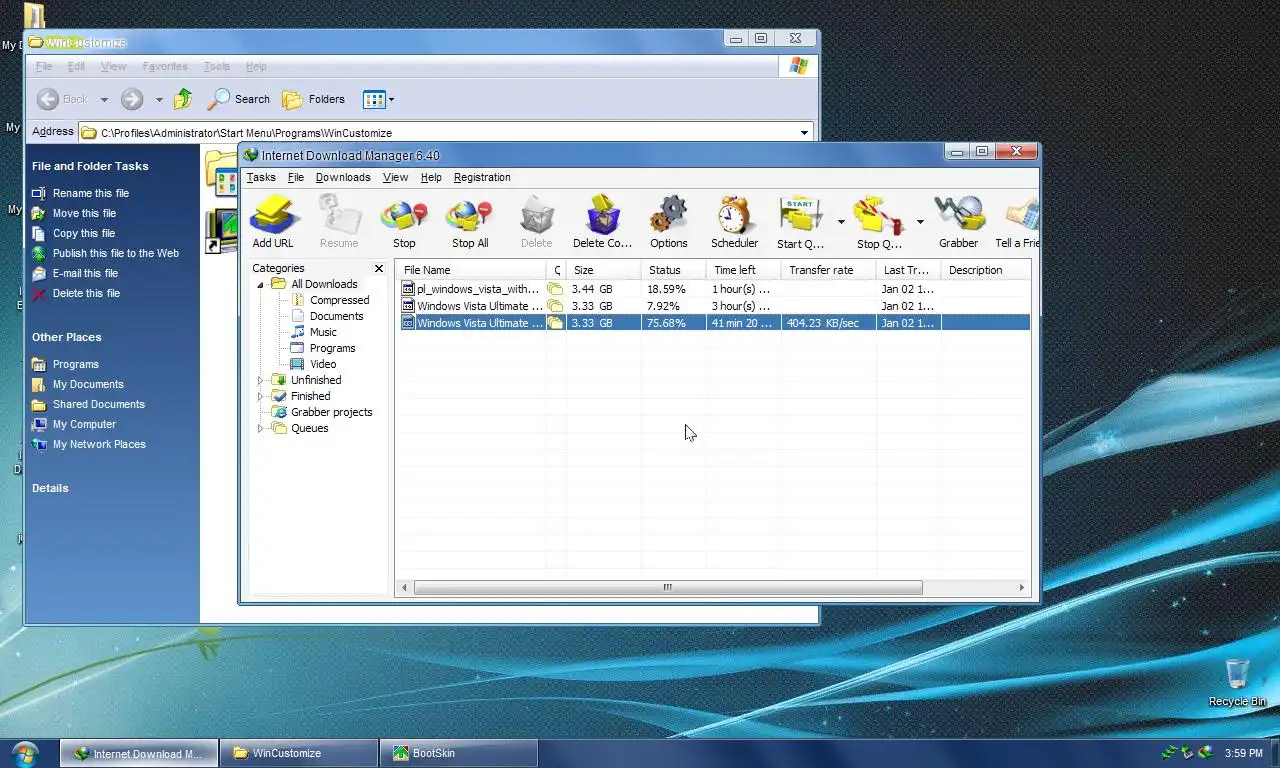
Task: Select the Windows Vista download at 75.68%
Action: [x=715, y=323]
